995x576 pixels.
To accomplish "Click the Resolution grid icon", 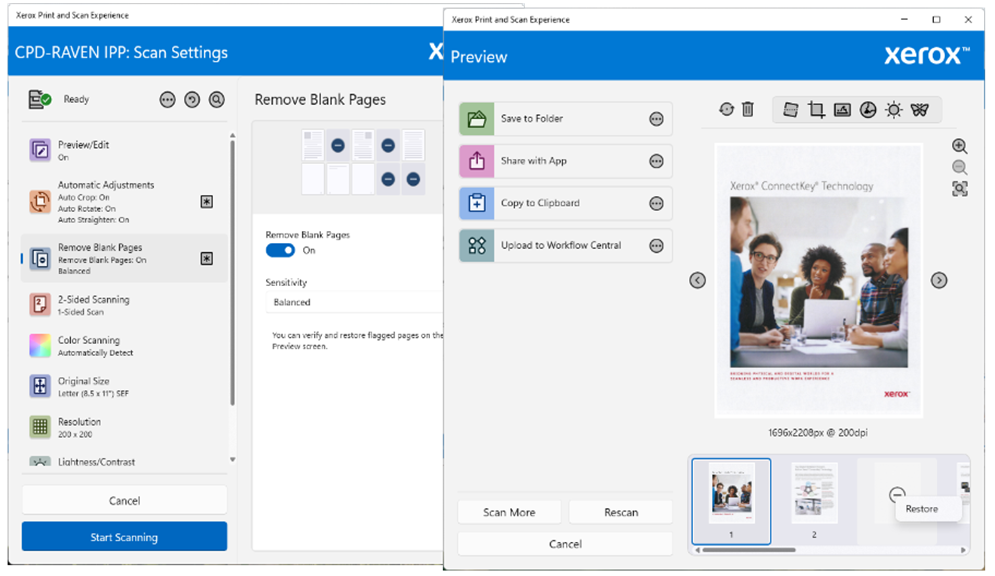I will [40, 427].
